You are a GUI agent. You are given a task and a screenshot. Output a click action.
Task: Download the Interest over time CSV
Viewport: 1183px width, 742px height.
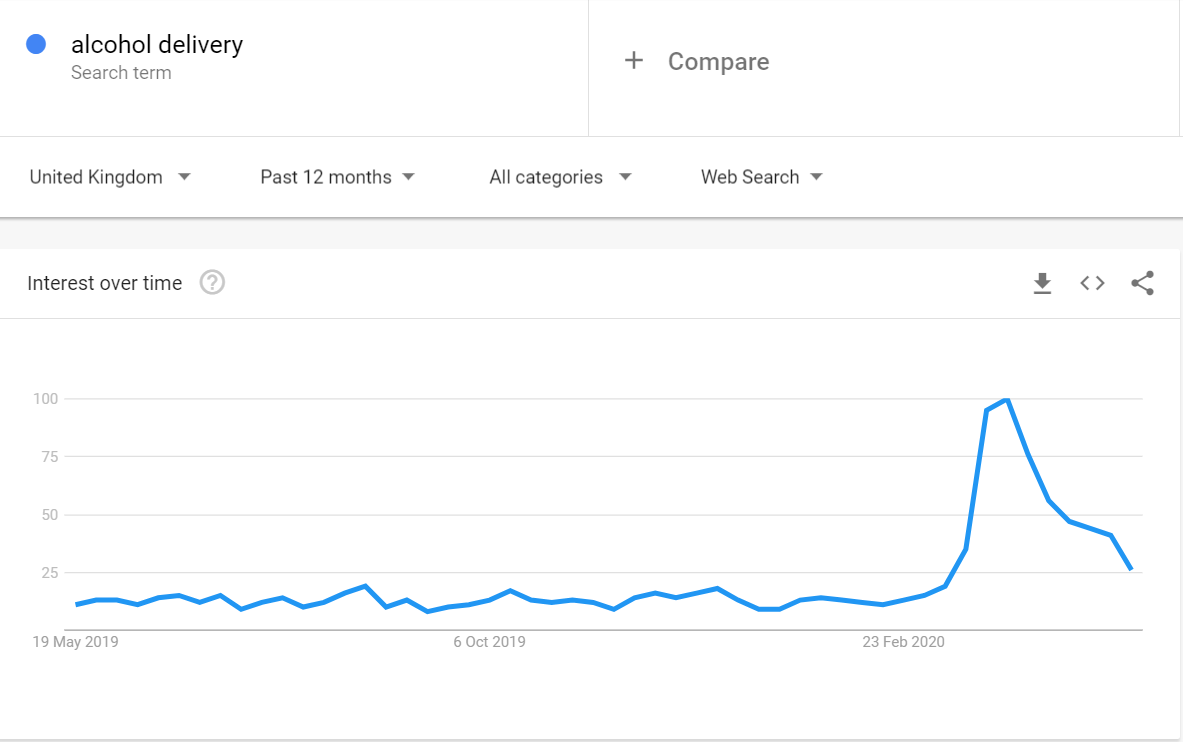[x=1042, y=284]
